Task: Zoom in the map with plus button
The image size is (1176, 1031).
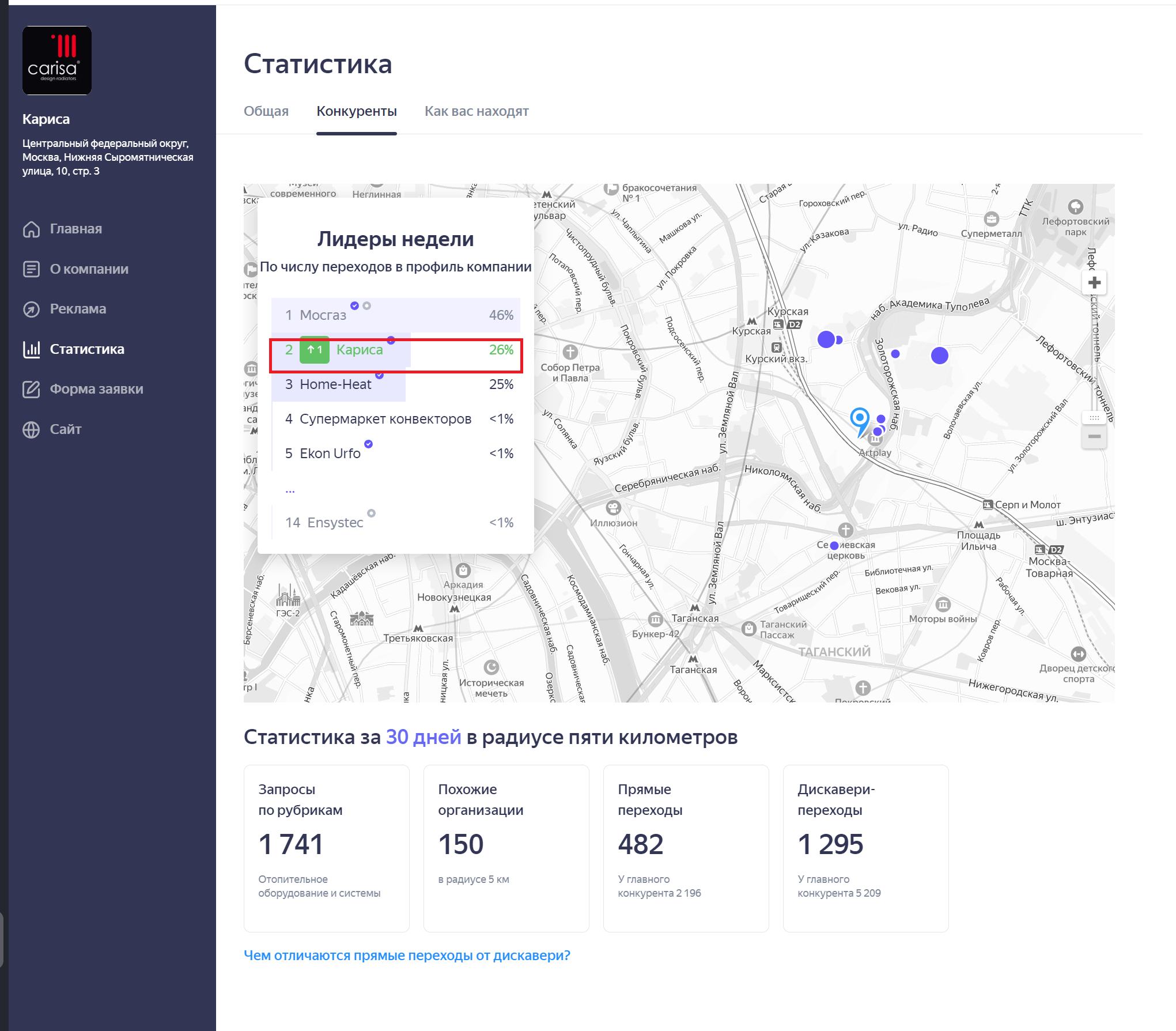Action: pyautogui.click(x=1094, y=283)
